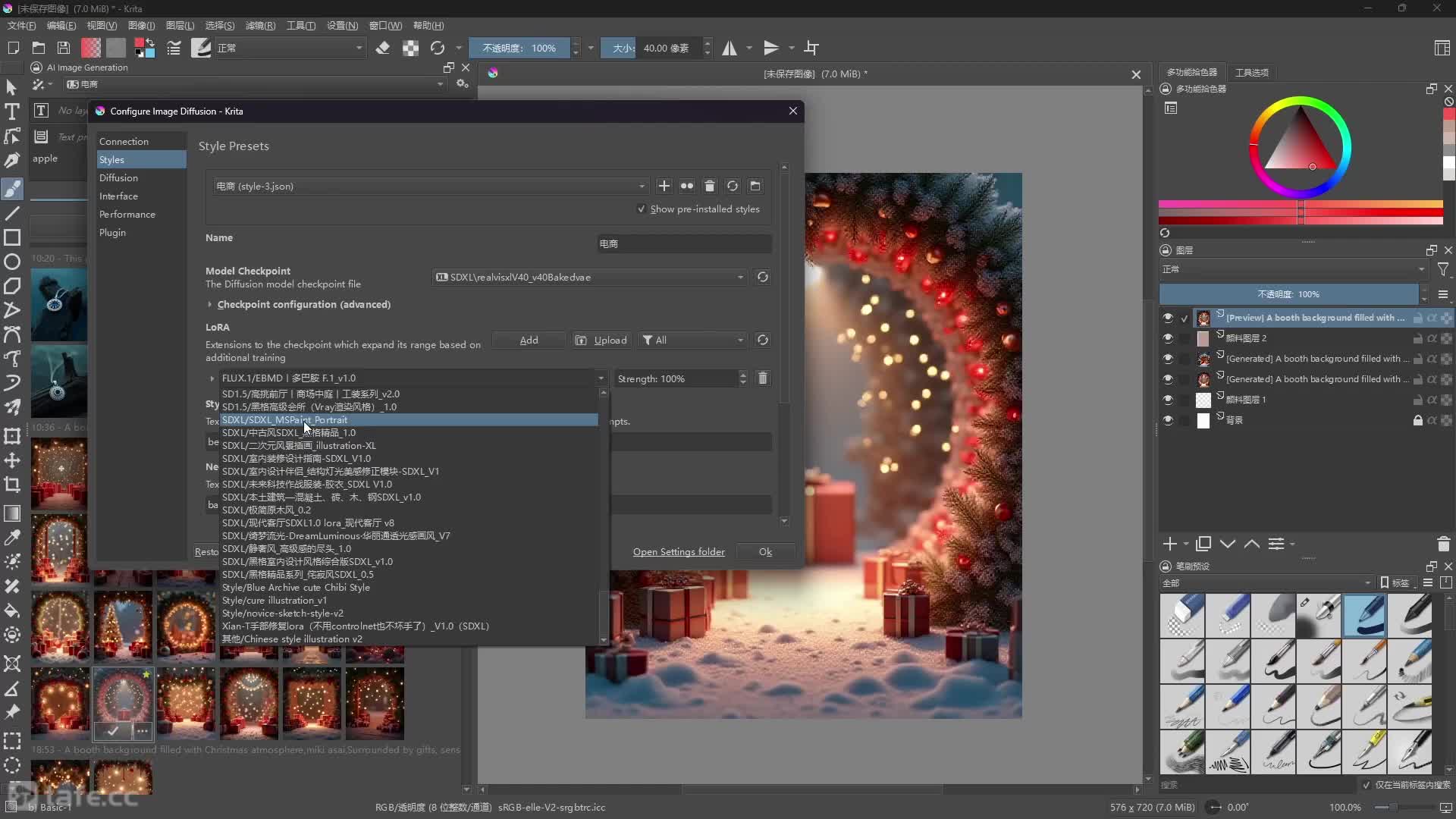Delete the current style preset

point(710,186)
